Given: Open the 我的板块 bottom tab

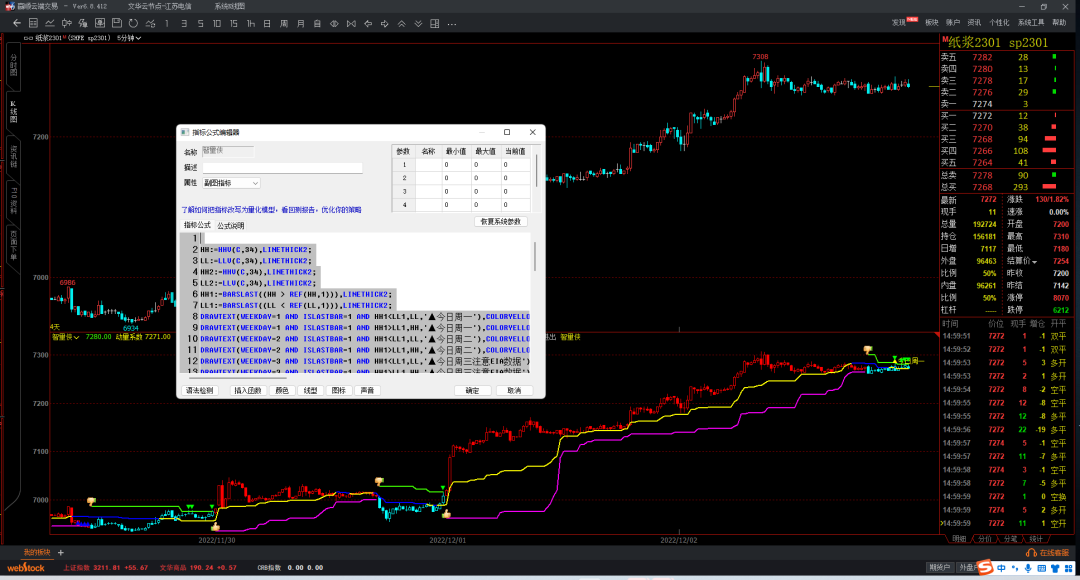Looking at the screenshot, I should (x=37, y=552).
